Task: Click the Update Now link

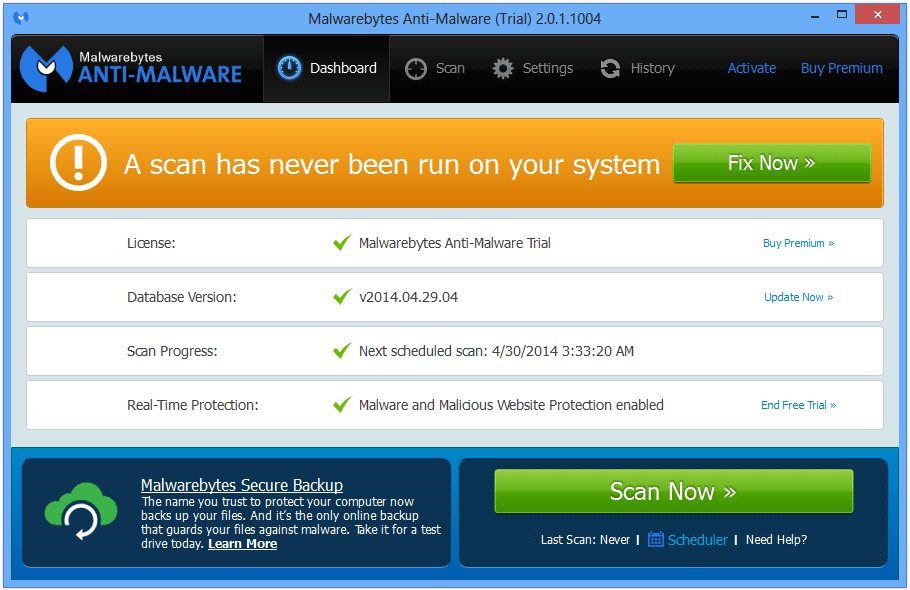Action: tap(799, 297)
